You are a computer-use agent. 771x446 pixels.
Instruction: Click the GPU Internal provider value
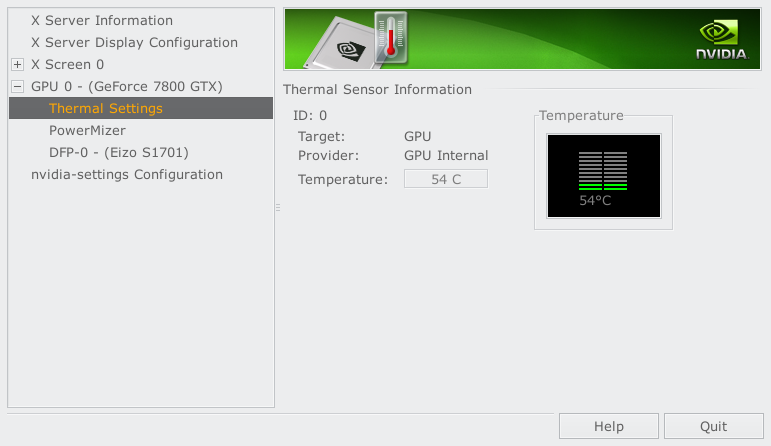446,155
